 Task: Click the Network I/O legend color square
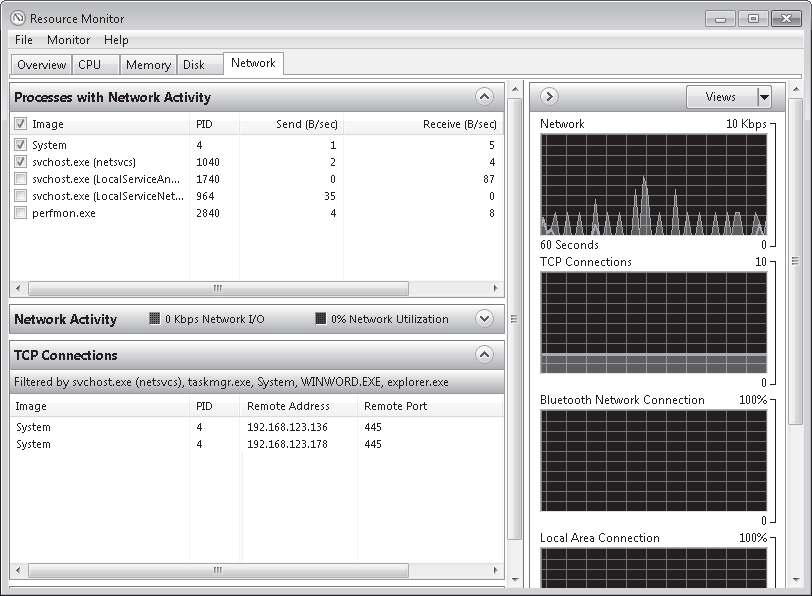click(x=154, y=319)
